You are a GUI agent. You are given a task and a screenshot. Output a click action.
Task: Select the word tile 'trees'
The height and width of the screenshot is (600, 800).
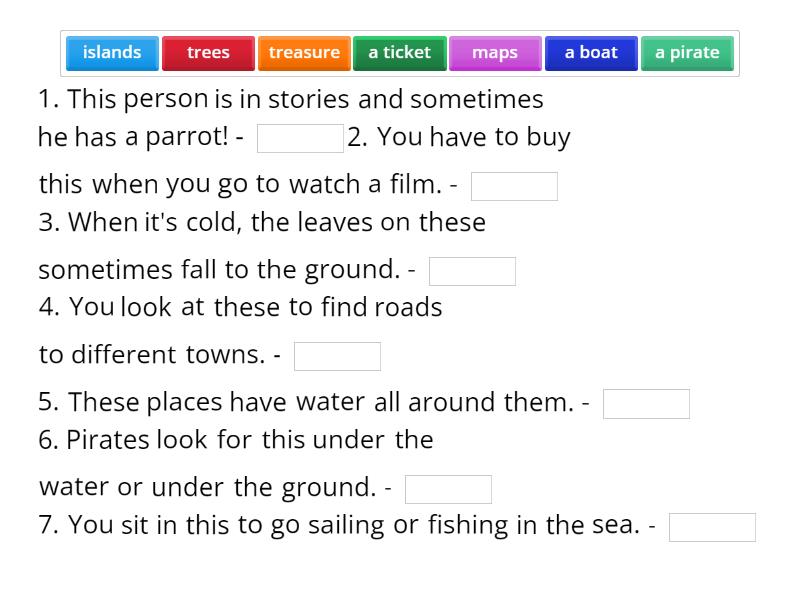point(208,52)
